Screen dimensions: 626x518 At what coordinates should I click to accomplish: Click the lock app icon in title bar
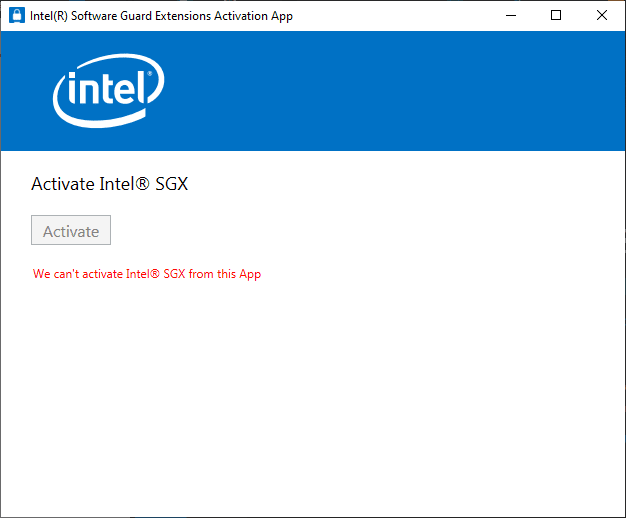point(17,16)
